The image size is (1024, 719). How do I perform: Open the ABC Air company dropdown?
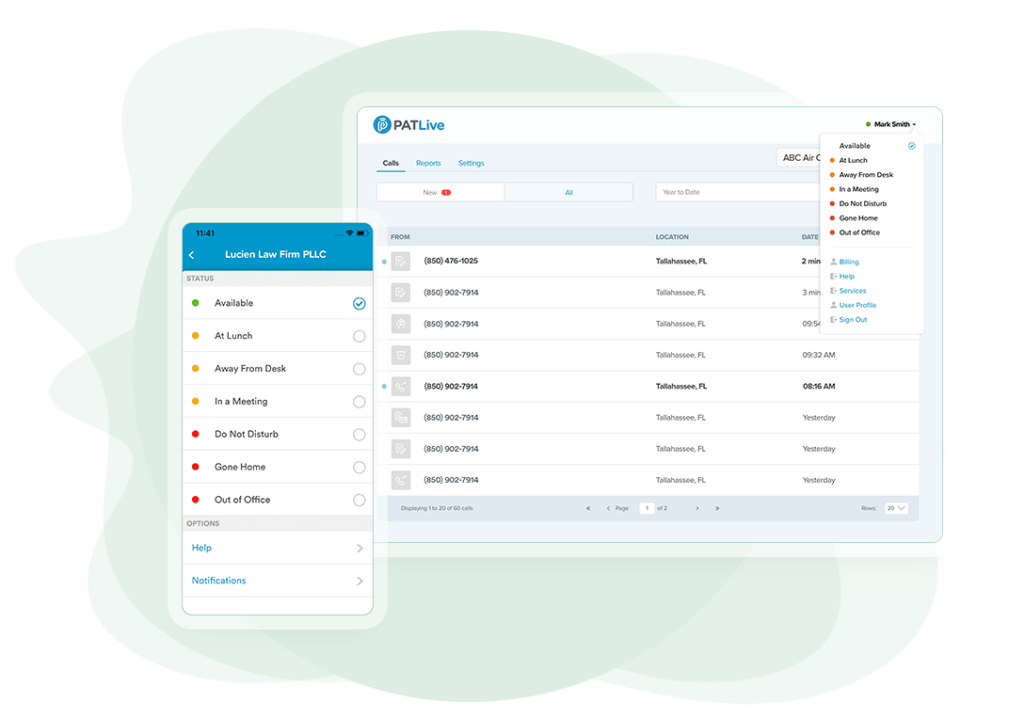[799, 157]
